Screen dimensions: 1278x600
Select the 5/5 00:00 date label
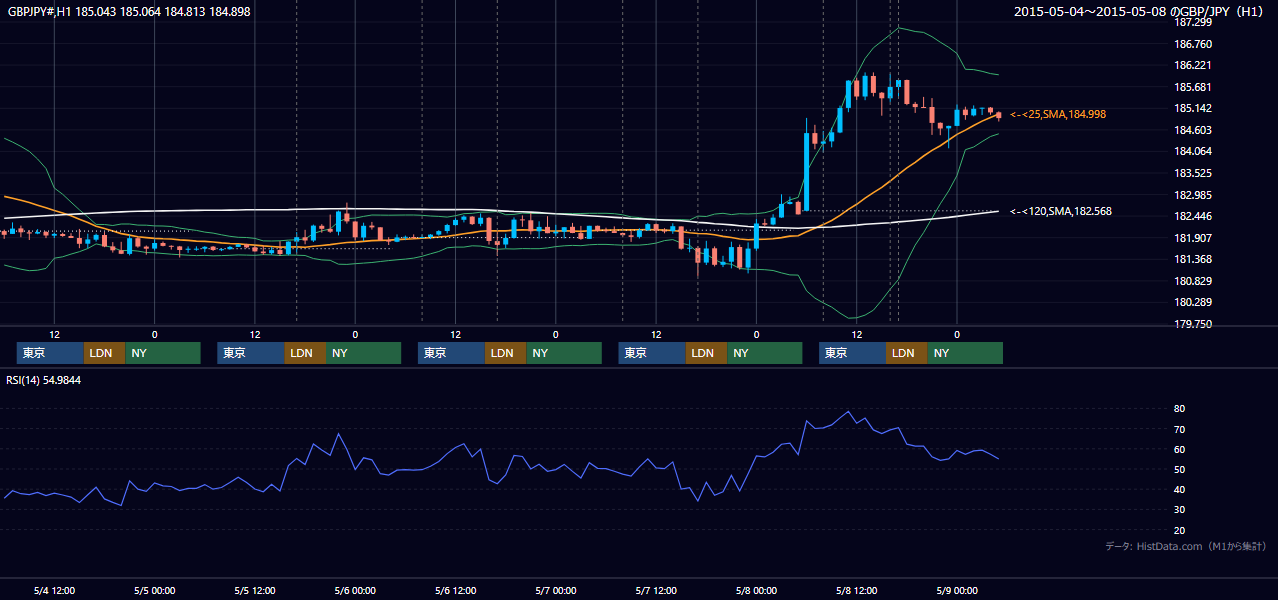pos(155,591)
